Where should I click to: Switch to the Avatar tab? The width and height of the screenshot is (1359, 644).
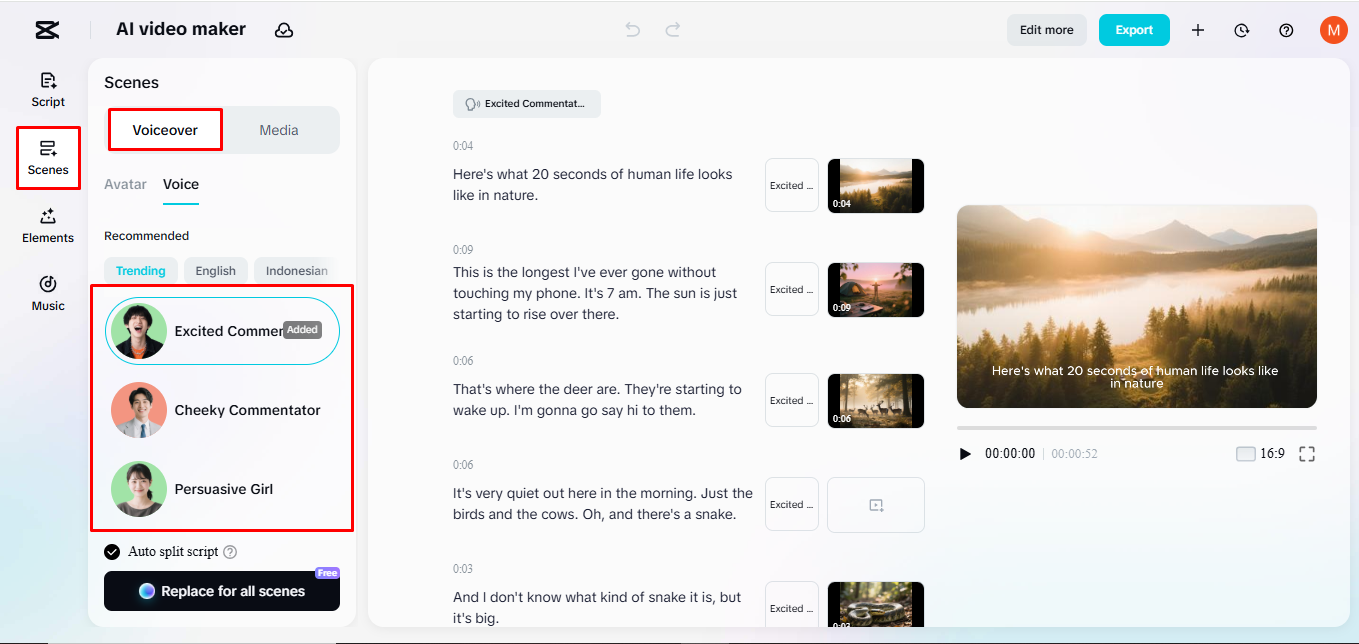(x=125, y=184)
